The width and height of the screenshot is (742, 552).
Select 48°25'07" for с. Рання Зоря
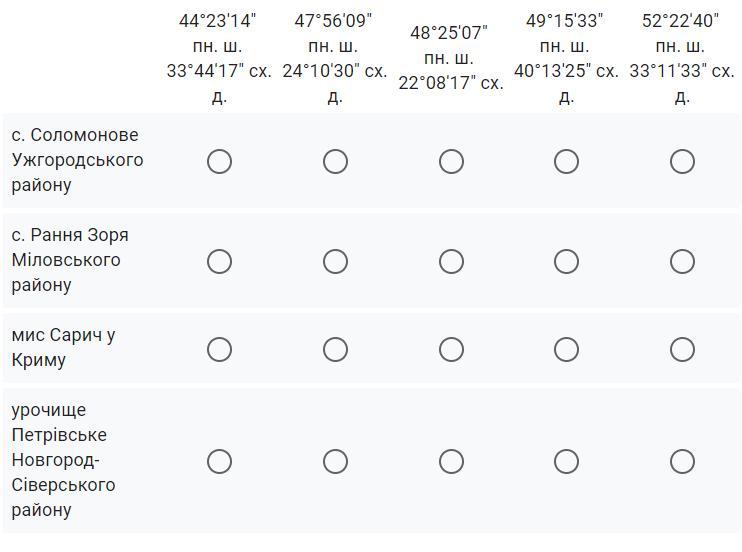pyautogui.click(x=451, y=261)
